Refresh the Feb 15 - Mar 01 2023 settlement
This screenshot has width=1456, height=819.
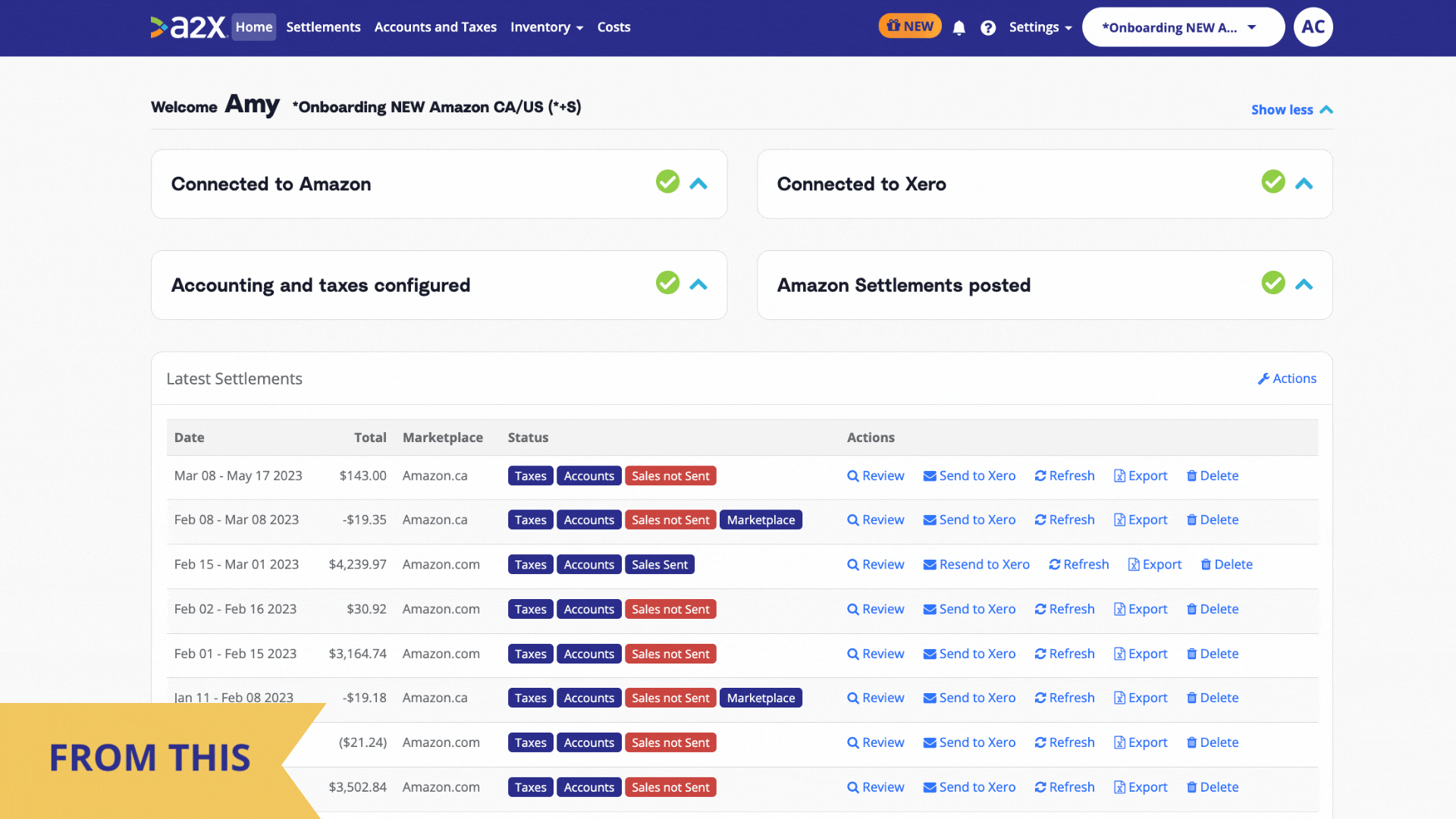(x=1079, y=565)
